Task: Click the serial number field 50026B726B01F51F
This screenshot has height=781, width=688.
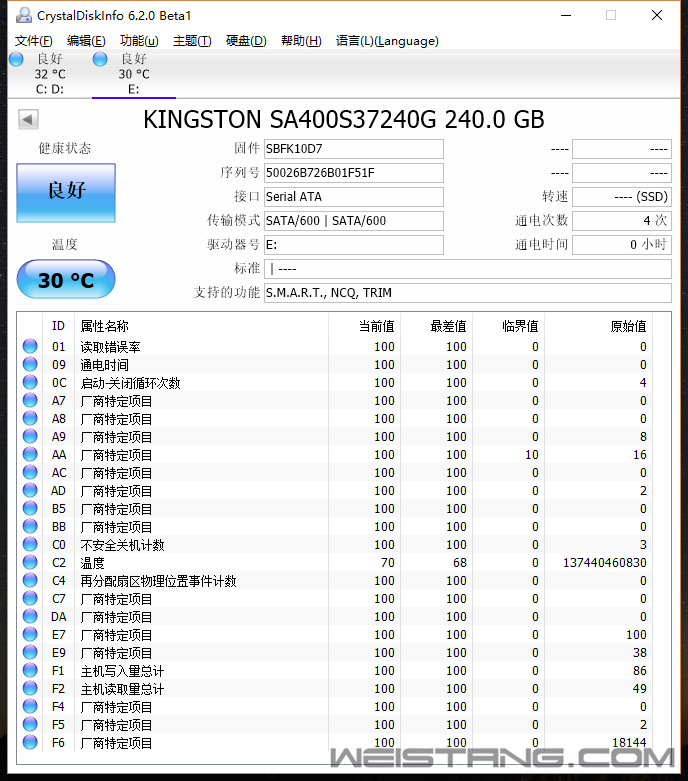Action: (354, 173)
